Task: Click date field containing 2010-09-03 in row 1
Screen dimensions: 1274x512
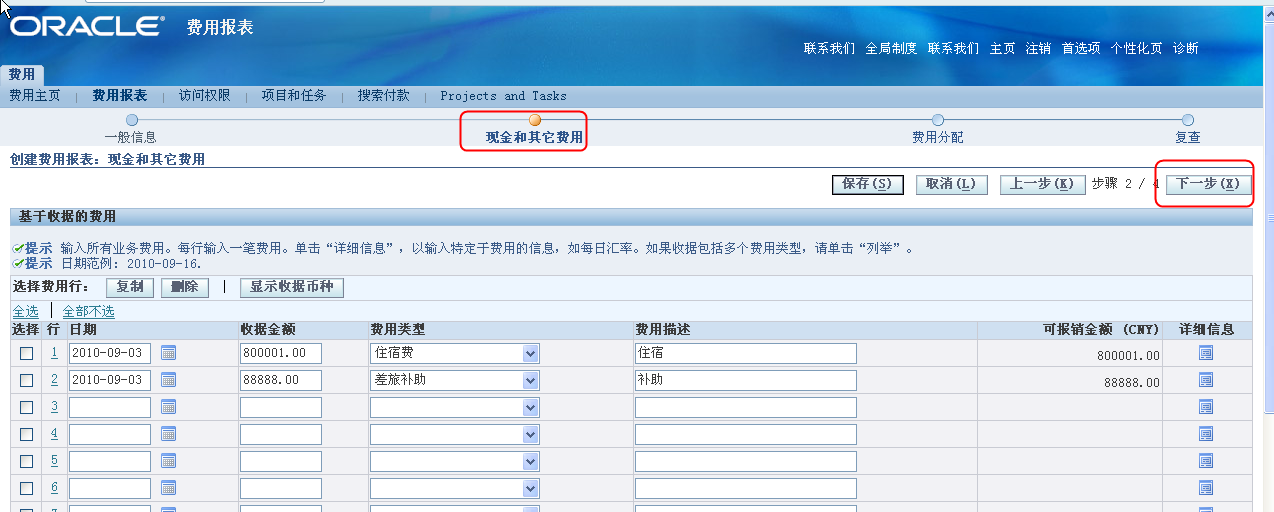Action: (x=110, y=353)
